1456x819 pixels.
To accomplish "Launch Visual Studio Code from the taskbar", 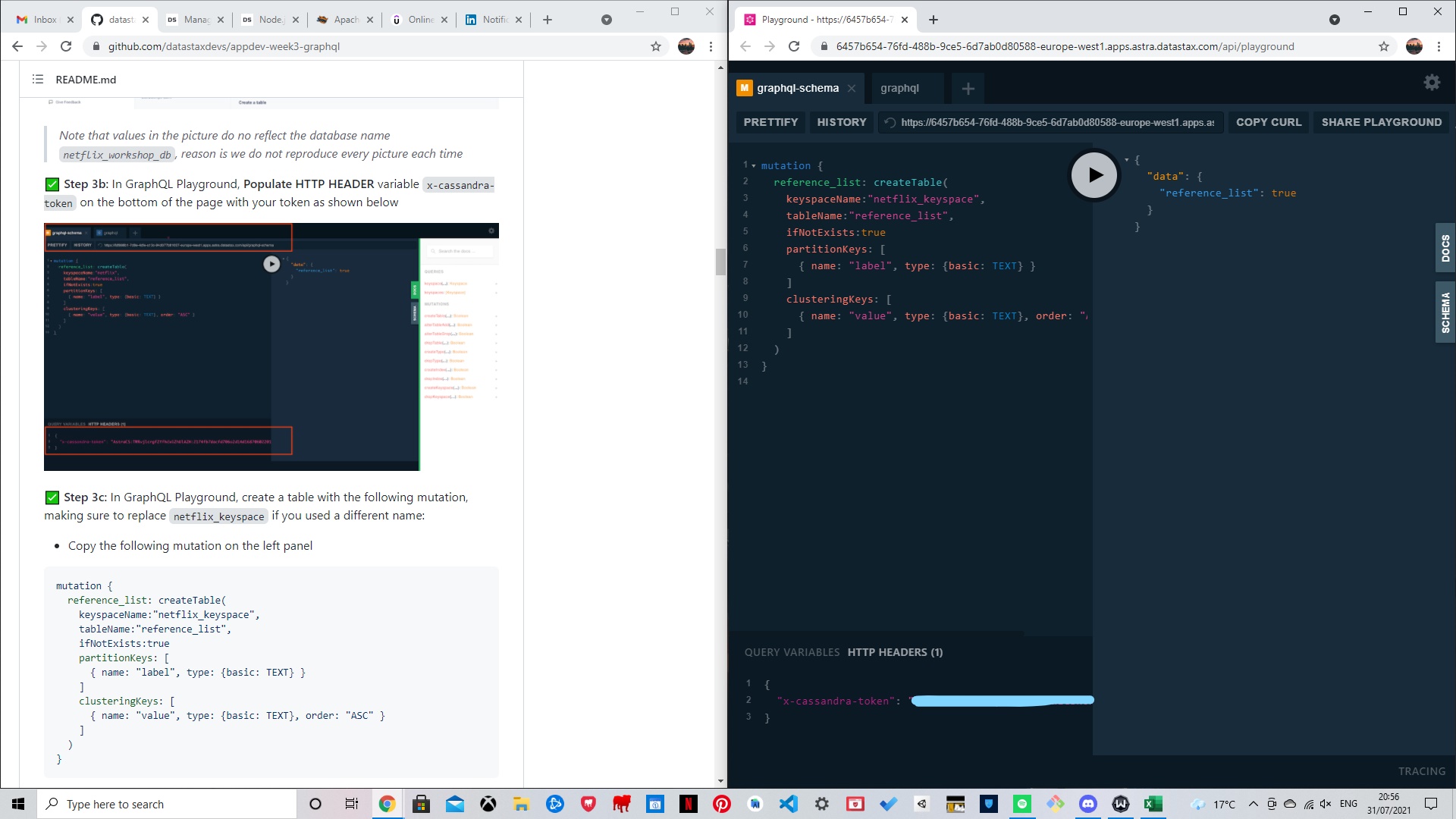I will click(x=789, y=804).
